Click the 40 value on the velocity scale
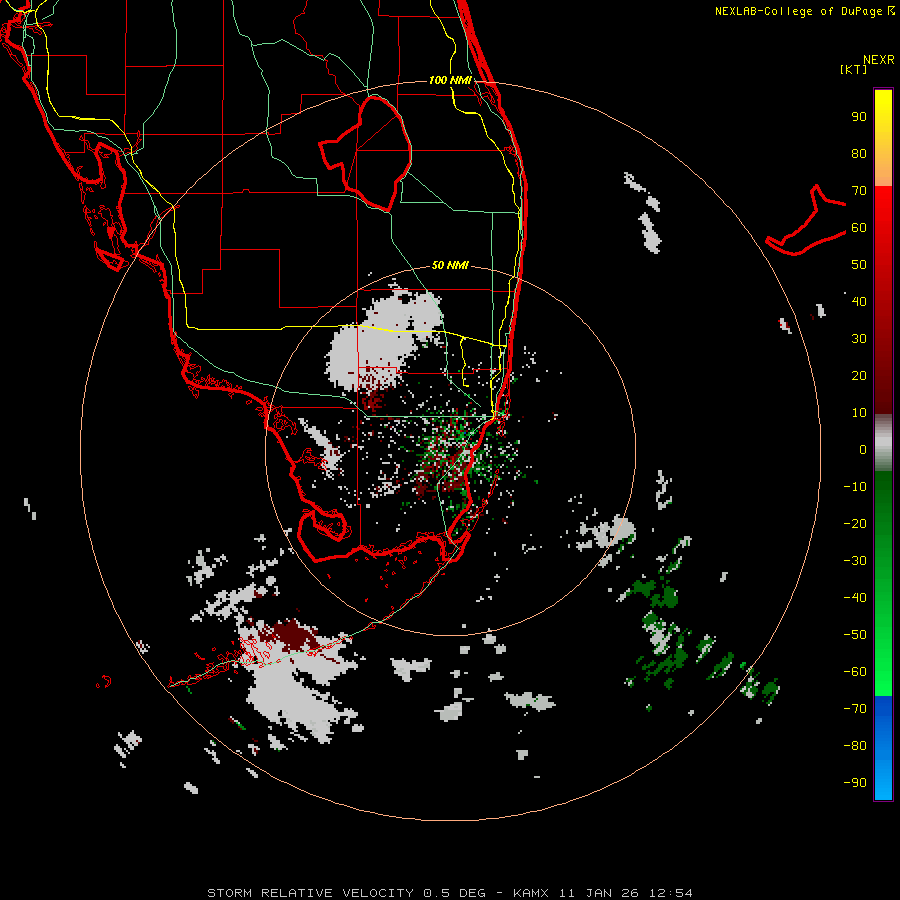 pyautogui.click(x=859, y=301)
